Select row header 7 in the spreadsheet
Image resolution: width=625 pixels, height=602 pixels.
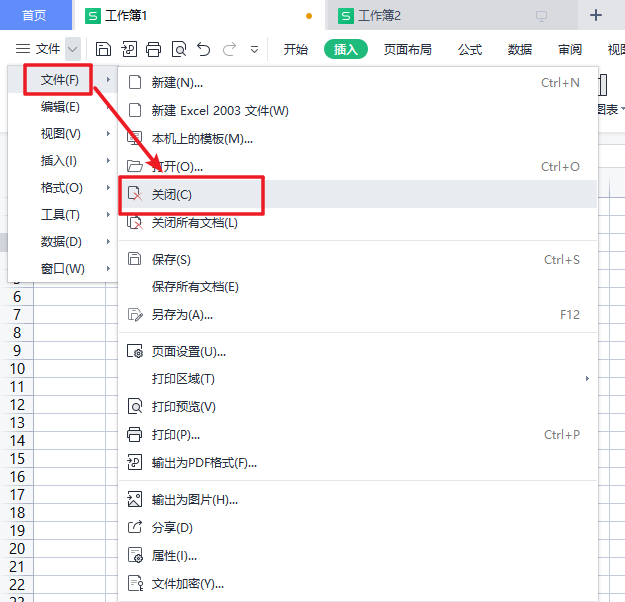pyautogui.click(x=17, y=315)
